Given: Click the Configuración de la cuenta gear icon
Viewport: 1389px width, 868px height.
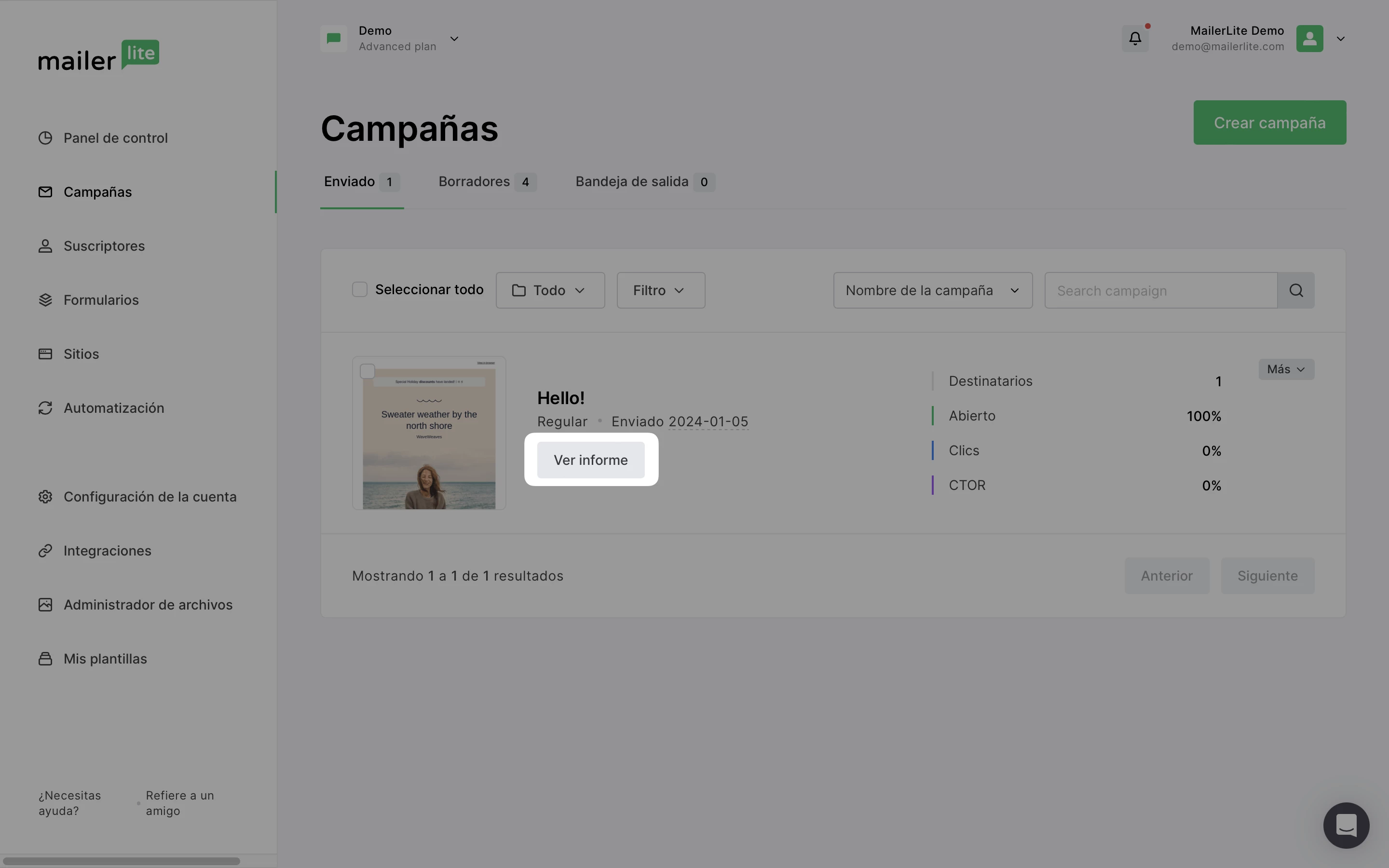Looking at the screenshot, I should (x=45, y=497).
